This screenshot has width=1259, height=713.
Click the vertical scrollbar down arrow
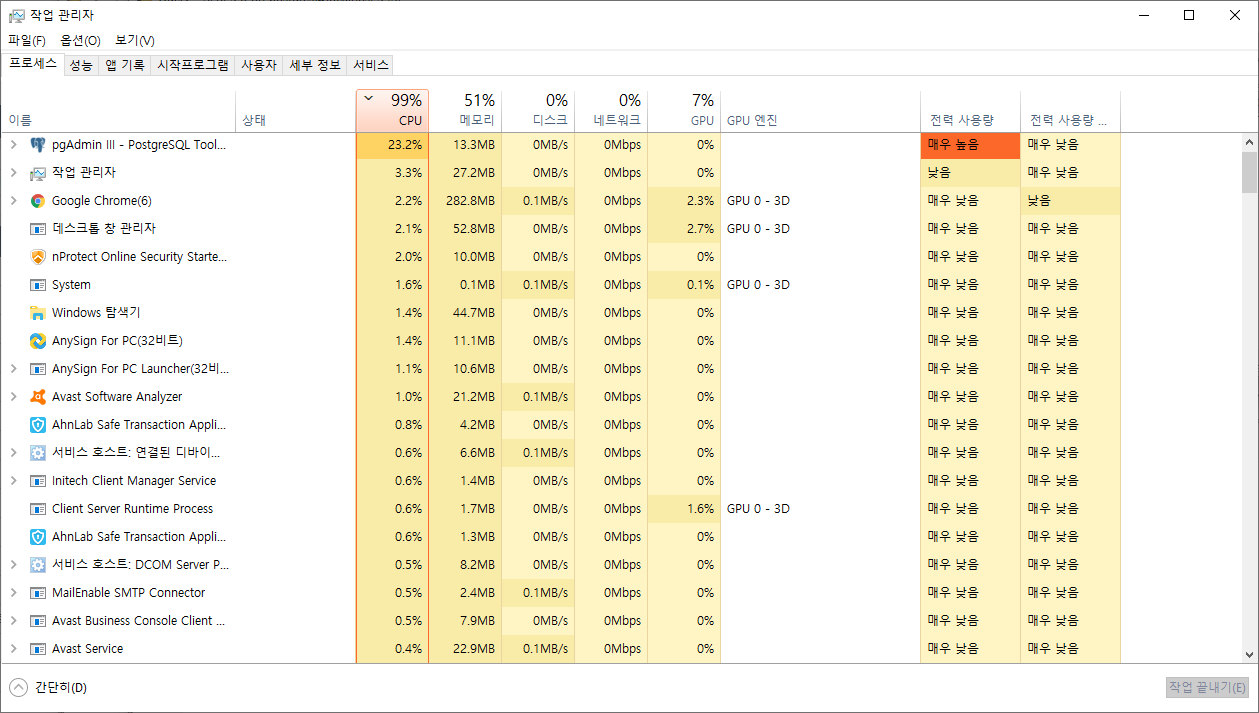1249,655
